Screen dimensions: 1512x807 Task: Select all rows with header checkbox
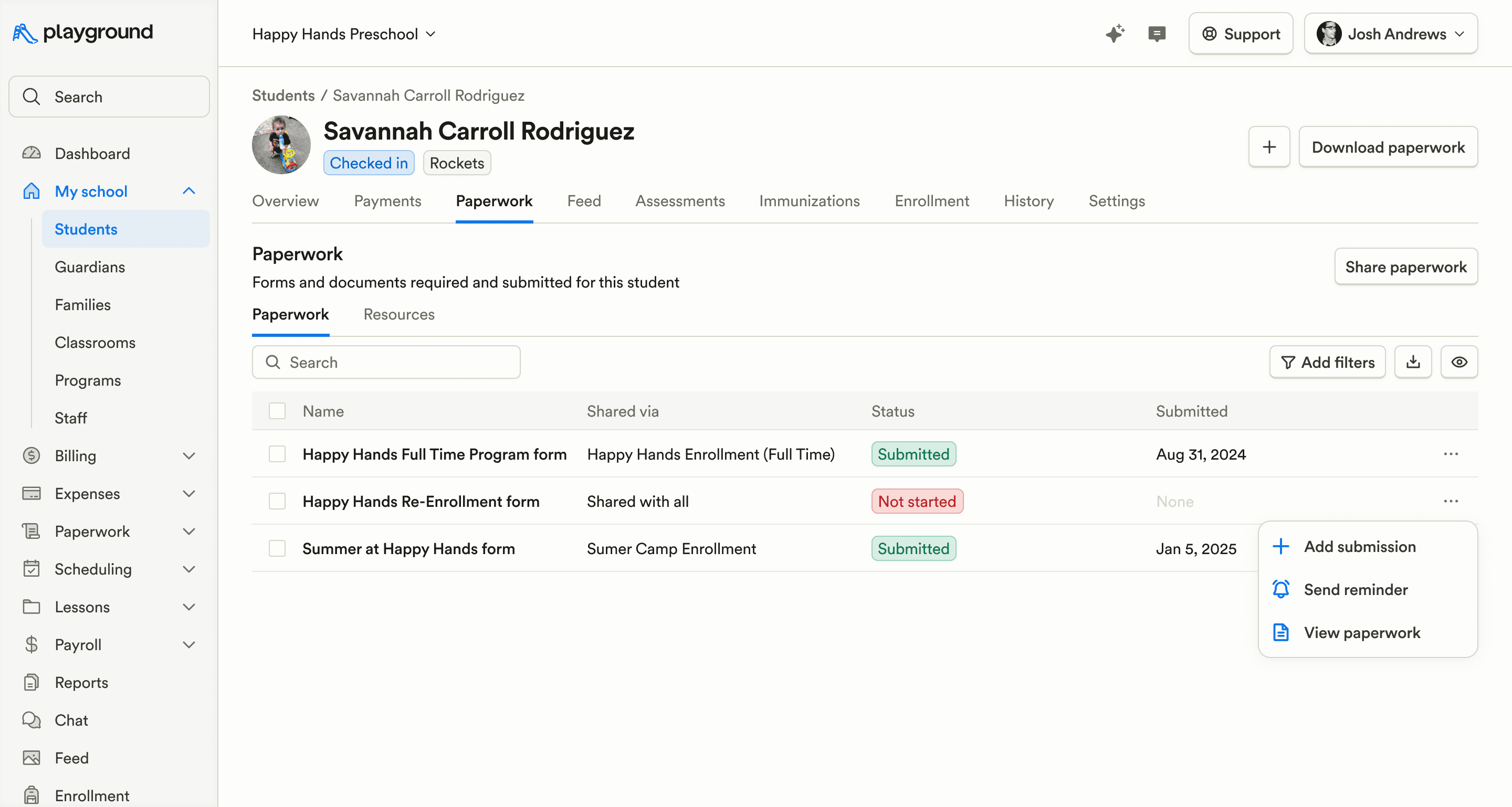point(277,410)
